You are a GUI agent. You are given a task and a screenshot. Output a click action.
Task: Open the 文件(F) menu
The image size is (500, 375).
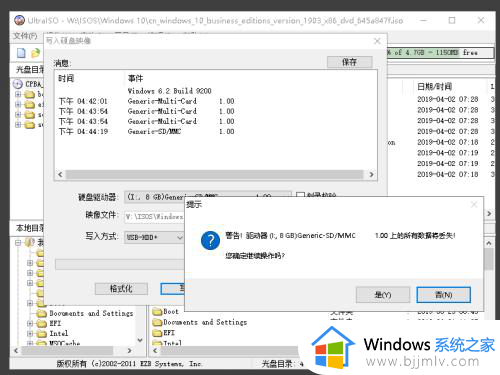[25, 36]
